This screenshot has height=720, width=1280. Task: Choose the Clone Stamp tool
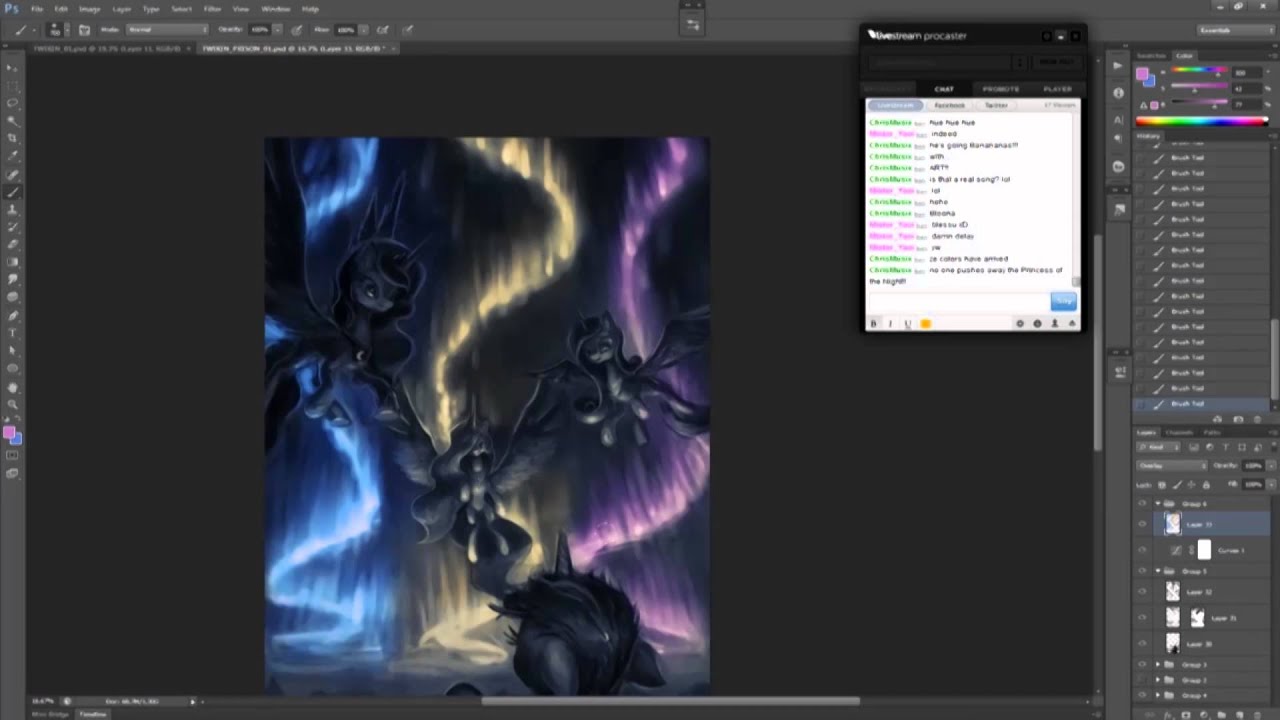(12, 209)
